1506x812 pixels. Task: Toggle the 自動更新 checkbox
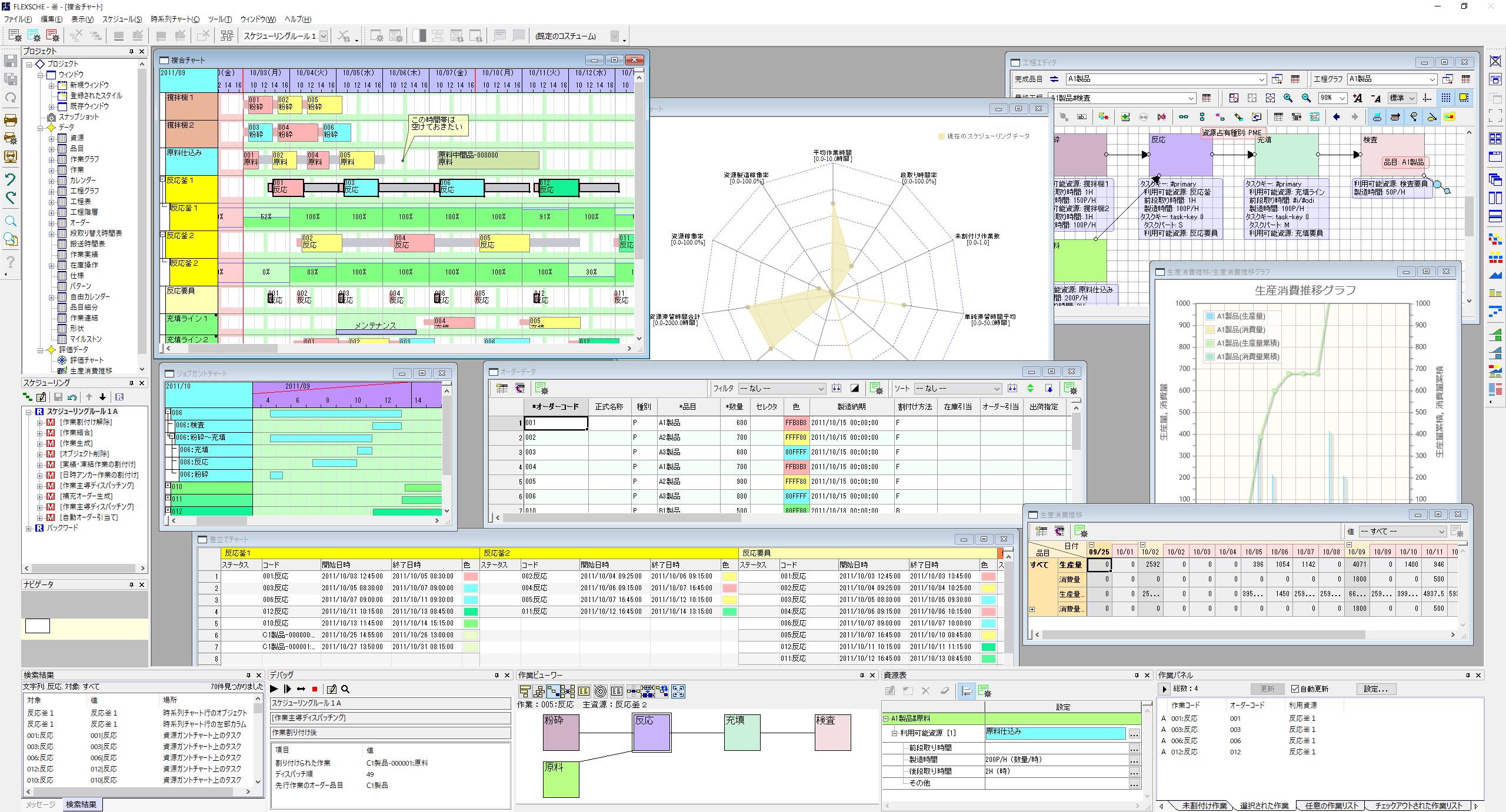(x=1295, y=689)
